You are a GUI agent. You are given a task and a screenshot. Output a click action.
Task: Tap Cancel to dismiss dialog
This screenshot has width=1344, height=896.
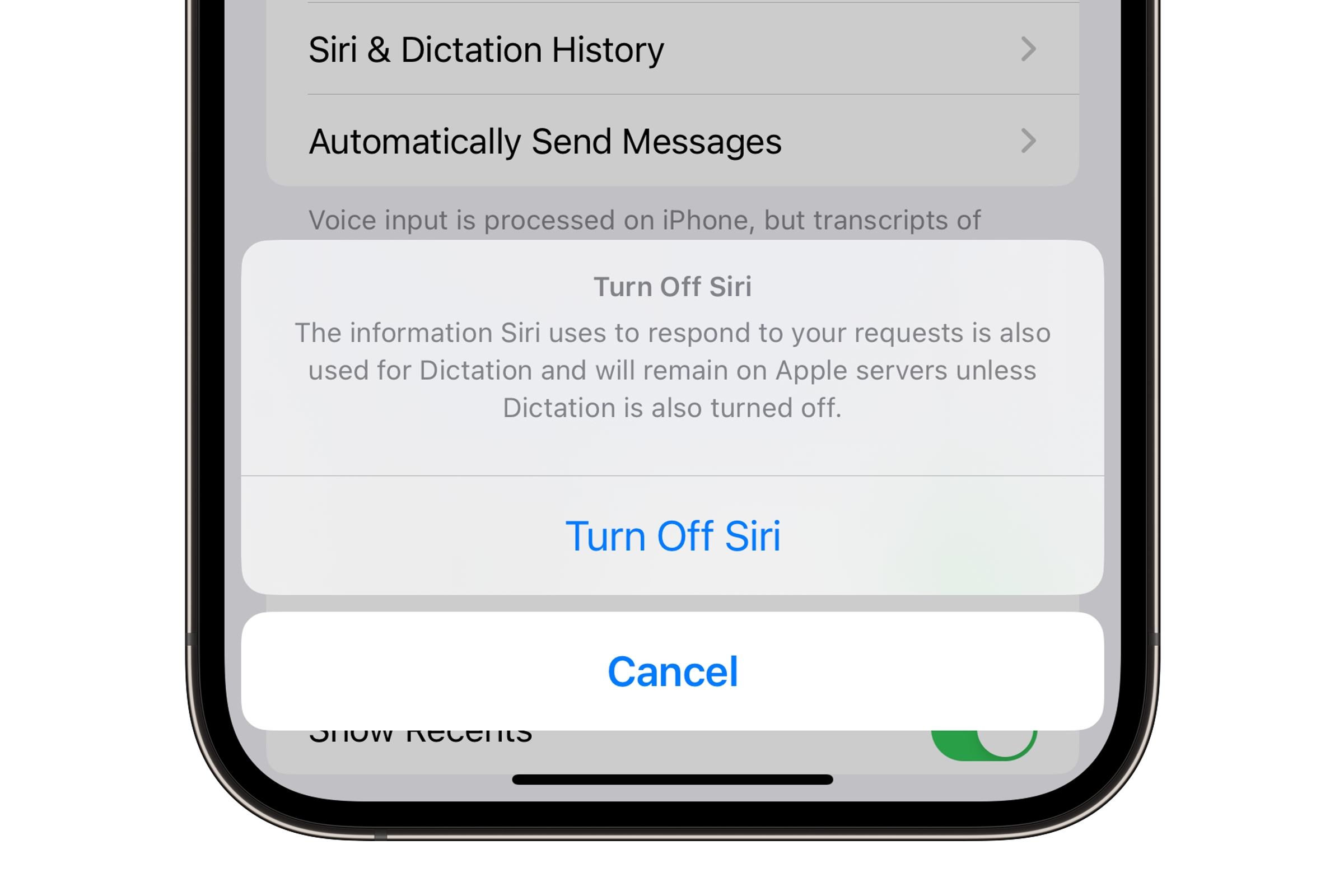pos(671,670)
